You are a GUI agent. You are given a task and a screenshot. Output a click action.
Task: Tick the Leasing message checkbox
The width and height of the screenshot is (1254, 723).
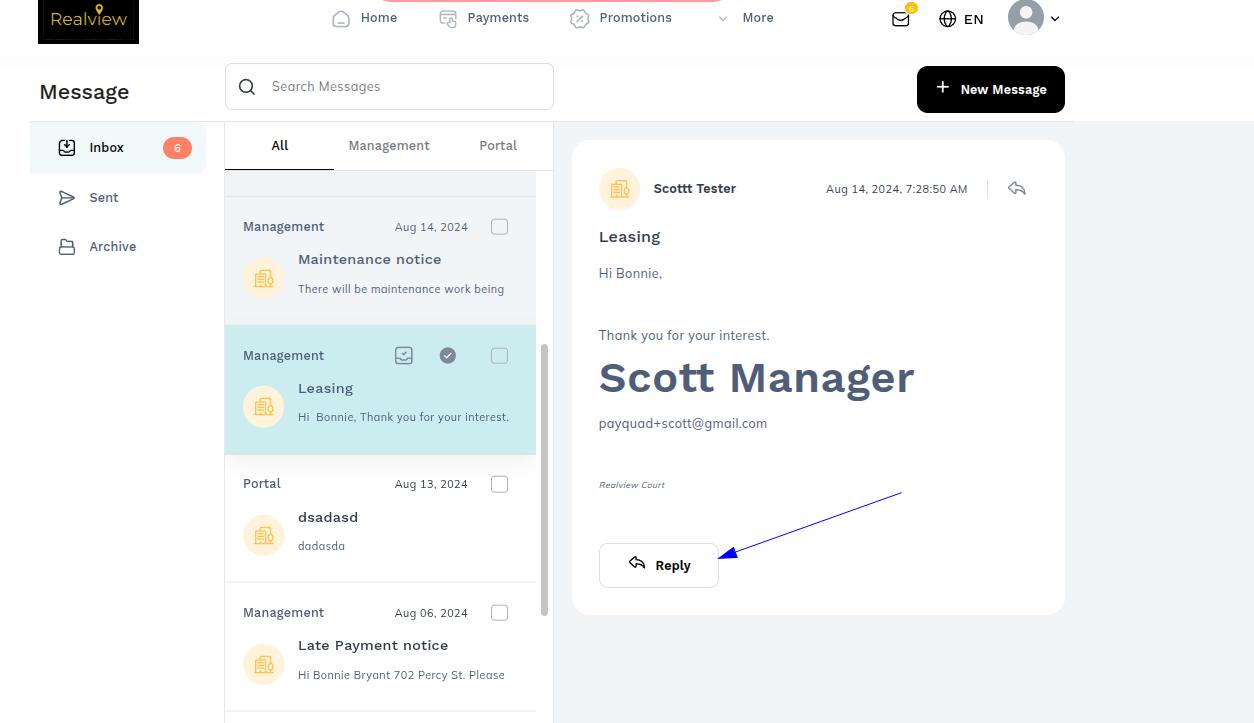(500, 356)
